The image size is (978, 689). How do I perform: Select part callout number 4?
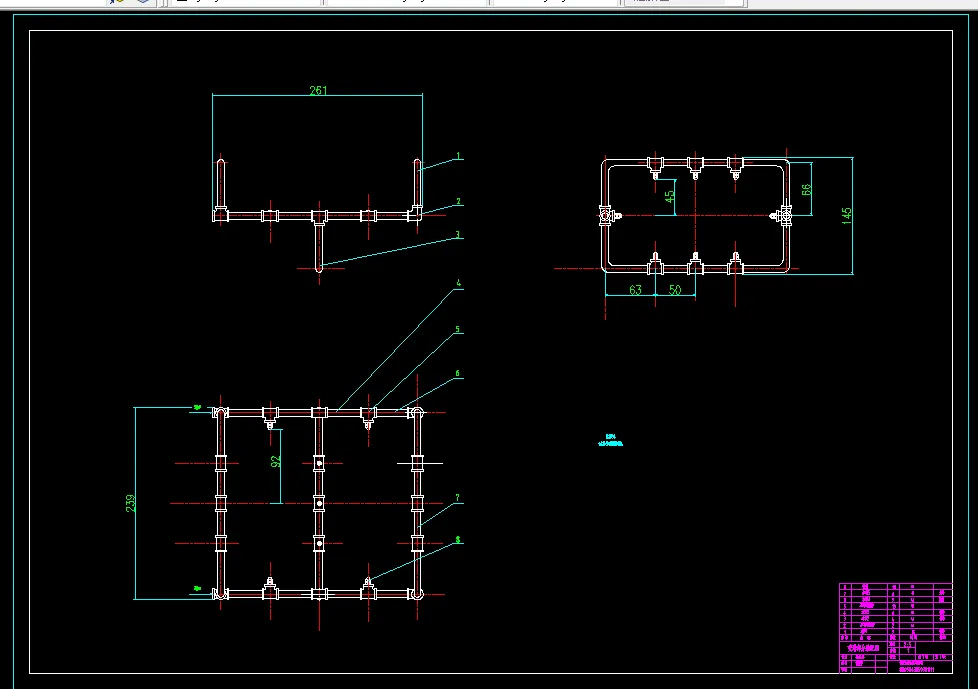(458, 283)
